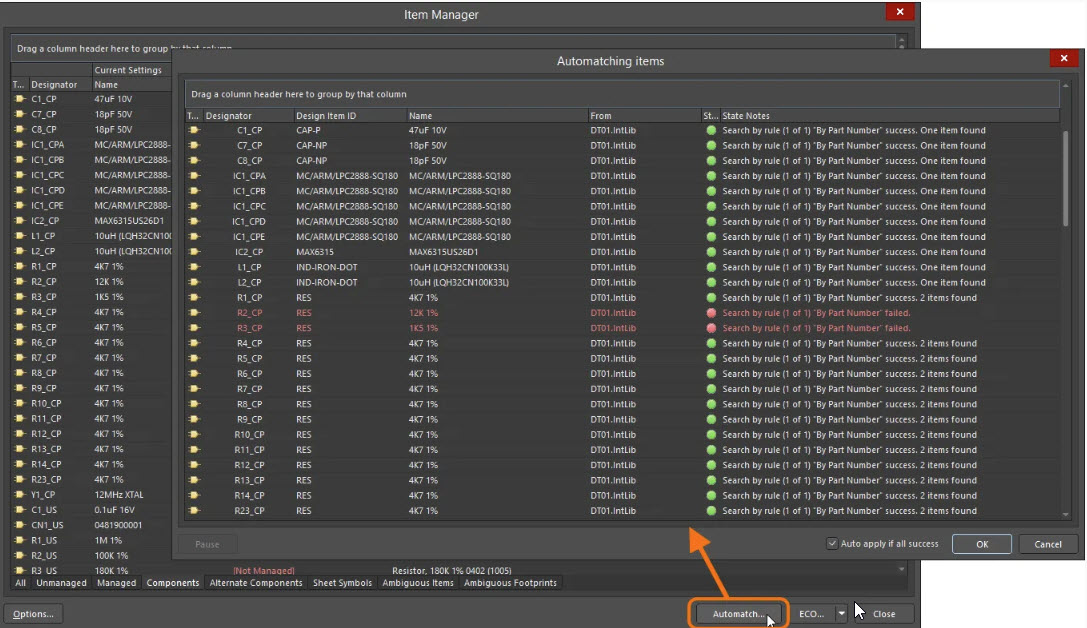Select 0.1uF 16V name in Item Manager
Screen dimensions: 1087x628
coord(114,510)
